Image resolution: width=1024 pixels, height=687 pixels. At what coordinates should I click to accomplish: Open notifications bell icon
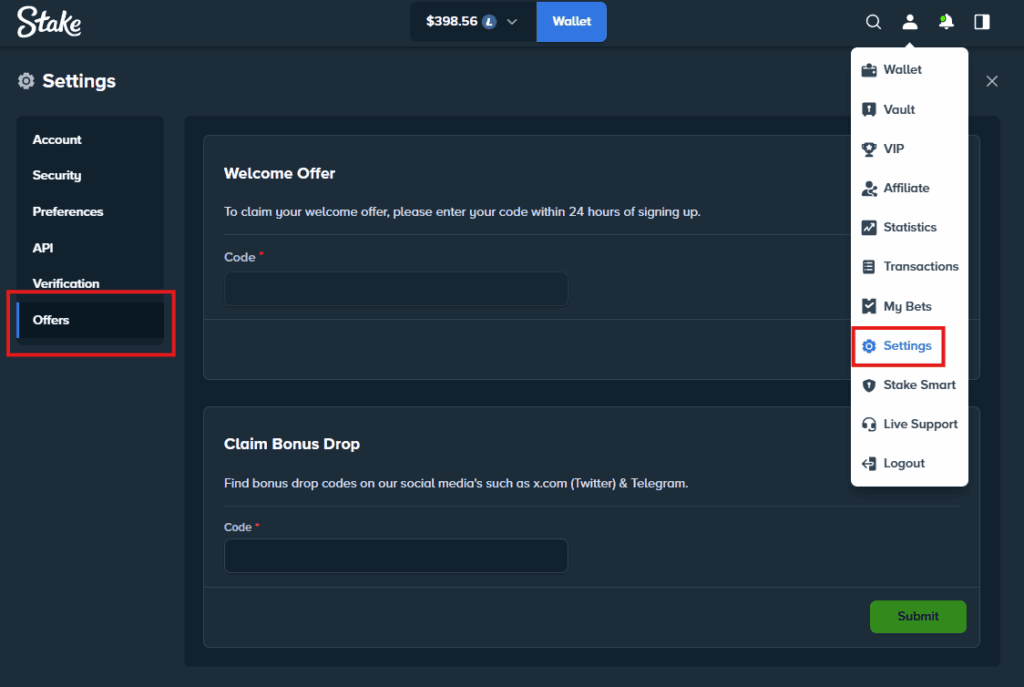click(x=945, y=22)
